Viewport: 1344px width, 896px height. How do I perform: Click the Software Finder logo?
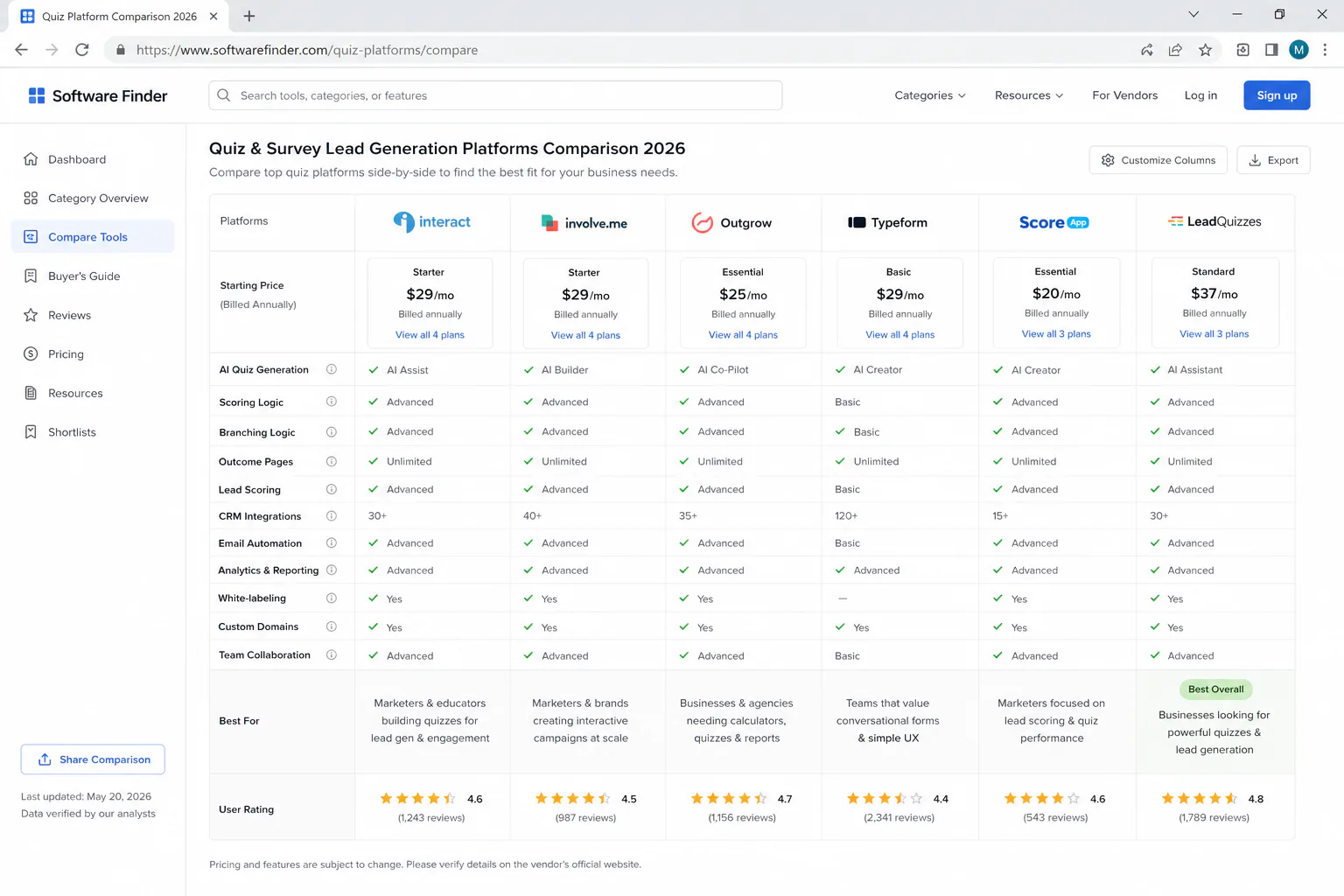point(97,95)
